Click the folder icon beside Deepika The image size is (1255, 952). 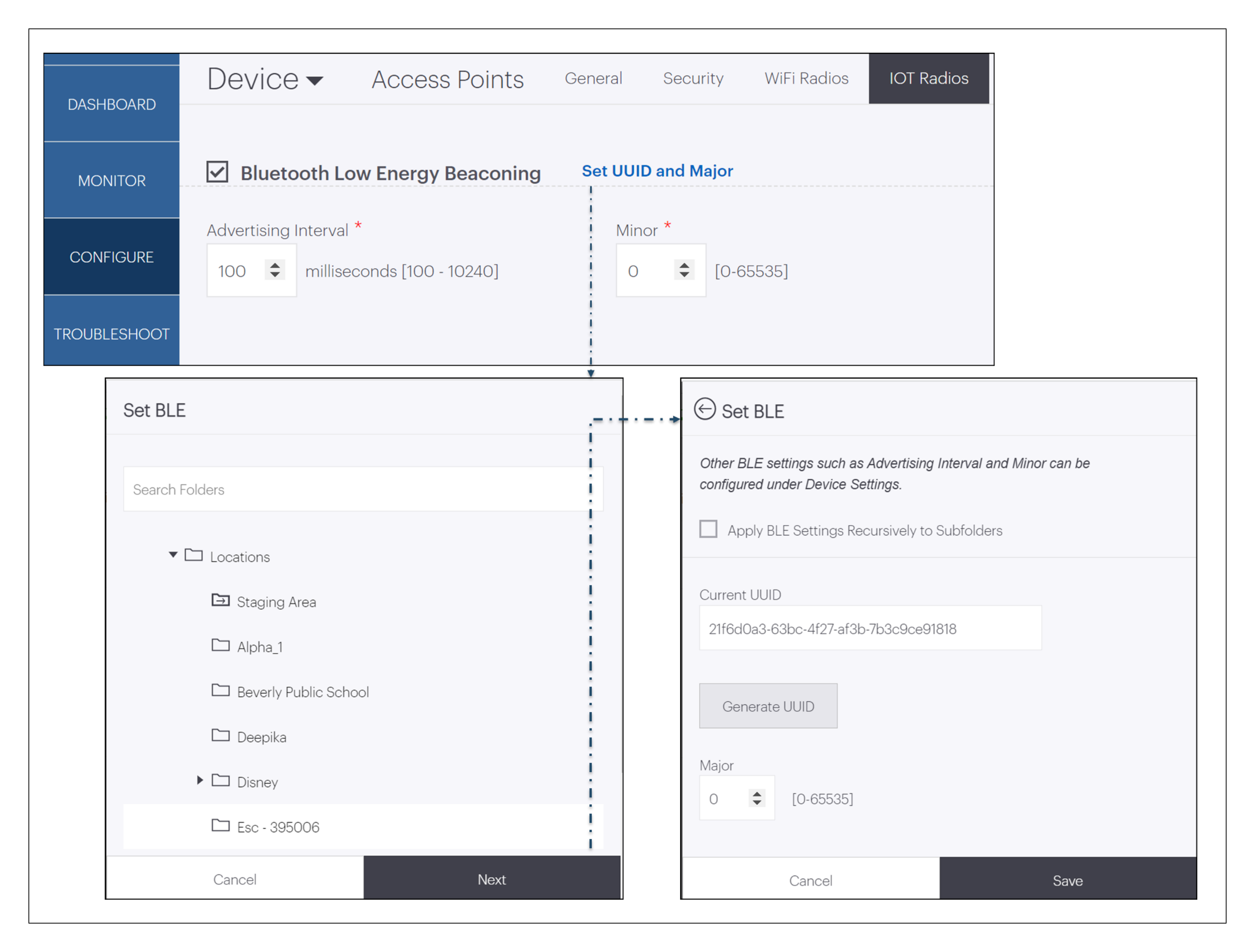pos(221,735)
